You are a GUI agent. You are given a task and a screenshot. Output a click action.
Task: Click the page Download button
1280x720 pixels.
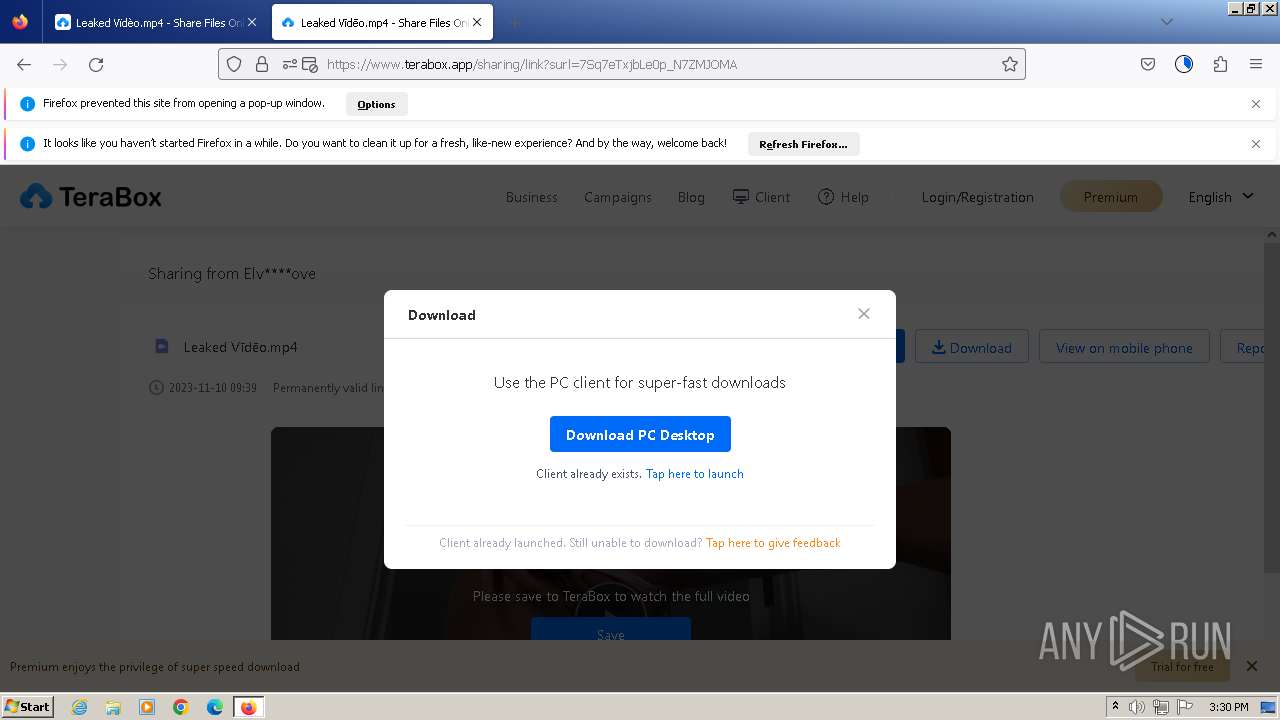971,347
